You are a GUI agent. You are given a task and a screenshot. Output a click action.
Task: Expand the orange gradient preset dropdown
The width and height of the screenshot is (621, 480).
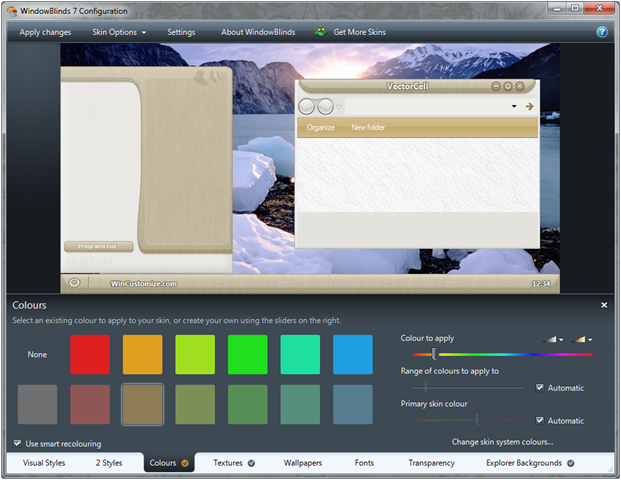pos(581,340)
